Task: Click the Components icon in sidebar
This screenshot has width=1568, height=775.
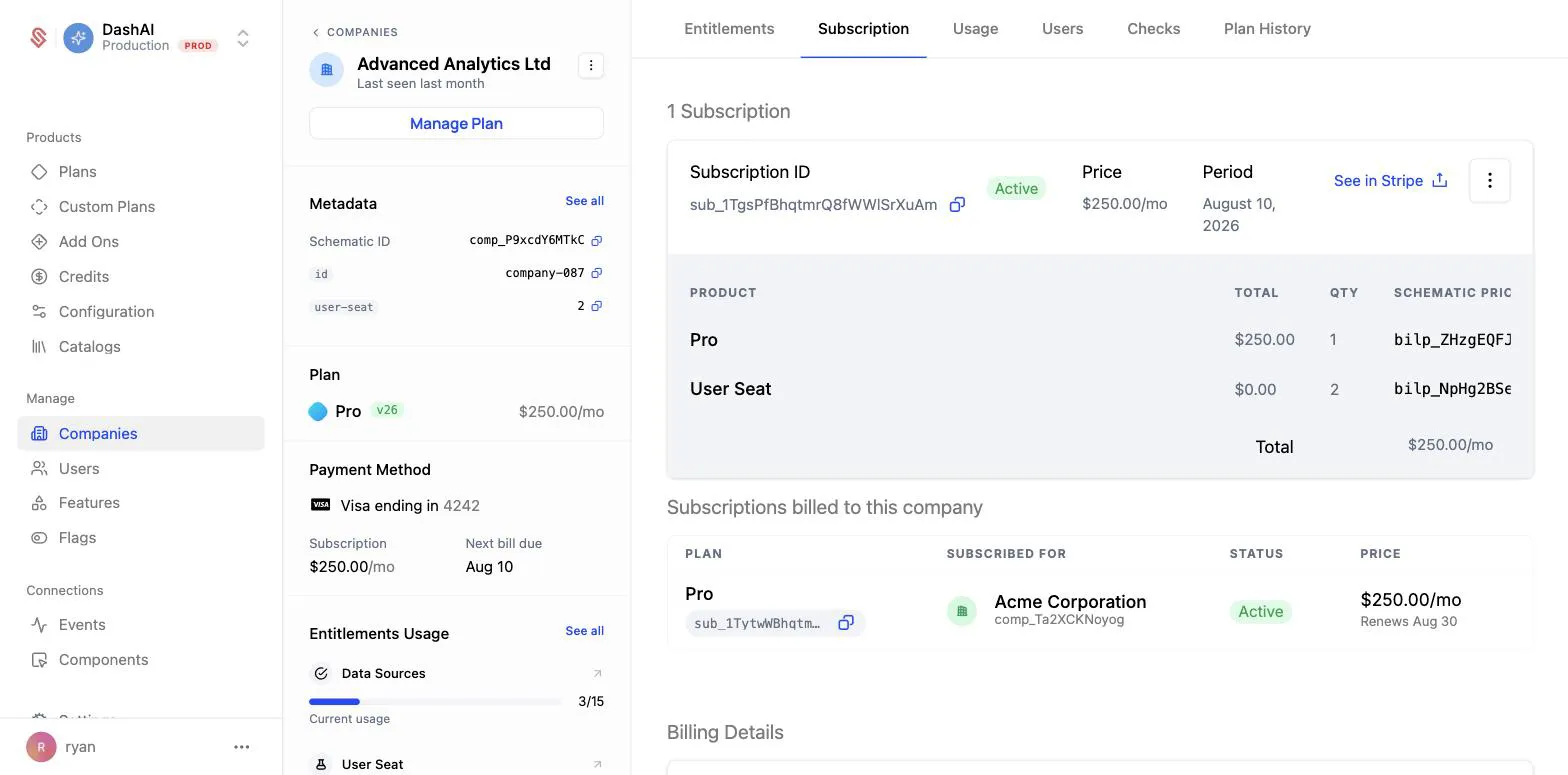Action: click(39, 660)
